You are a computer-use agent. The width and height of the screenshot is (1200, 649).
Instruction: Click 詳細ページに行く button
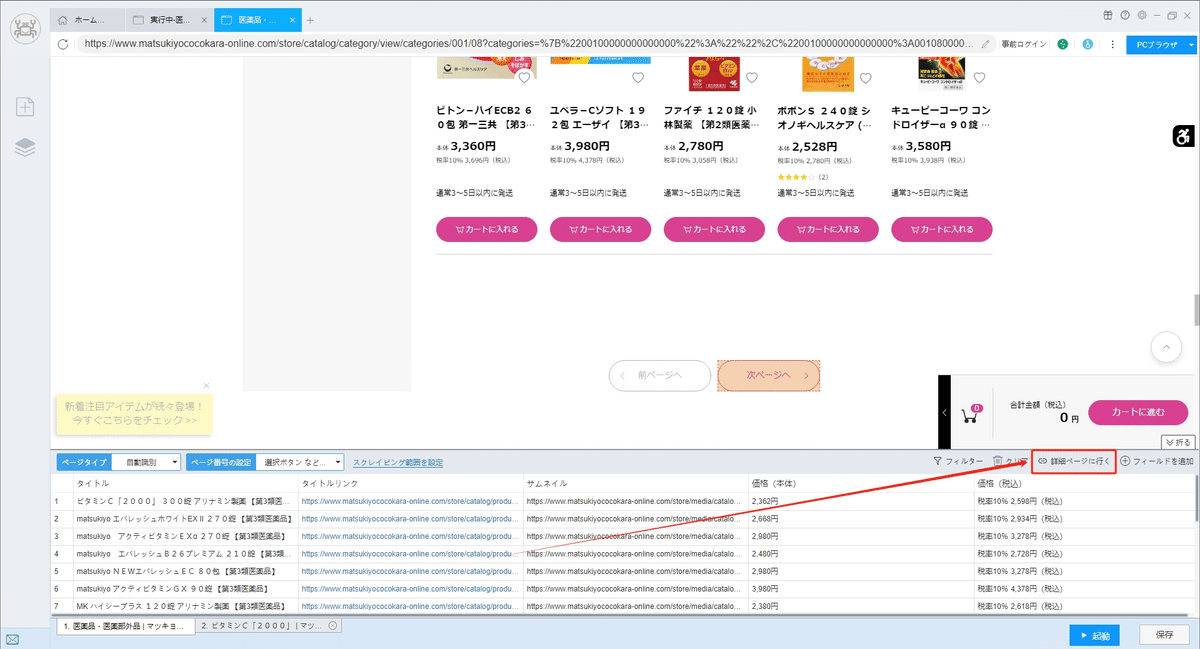pos(1073,462)
